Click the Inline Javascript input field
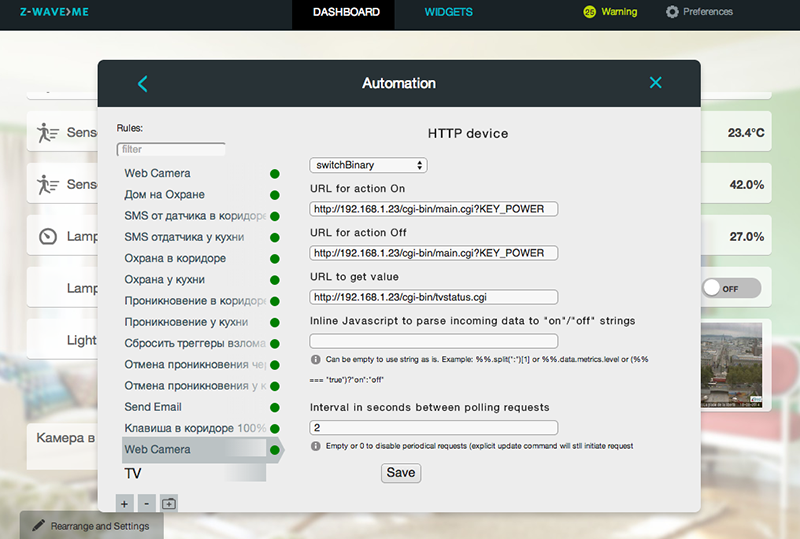 point(434,341)
